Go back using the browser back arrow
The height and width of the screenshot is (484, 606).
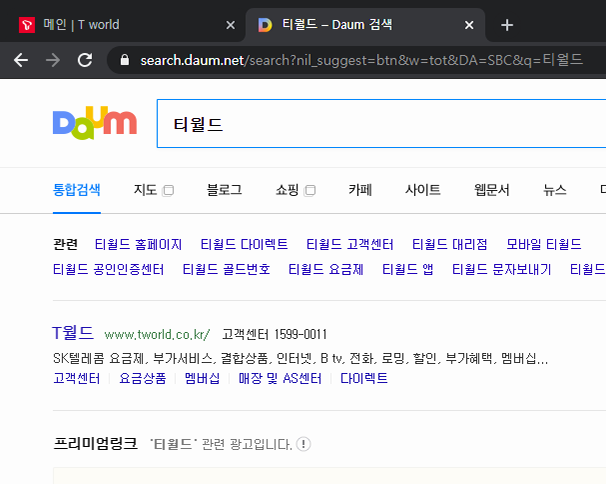[x=21, y=60]
